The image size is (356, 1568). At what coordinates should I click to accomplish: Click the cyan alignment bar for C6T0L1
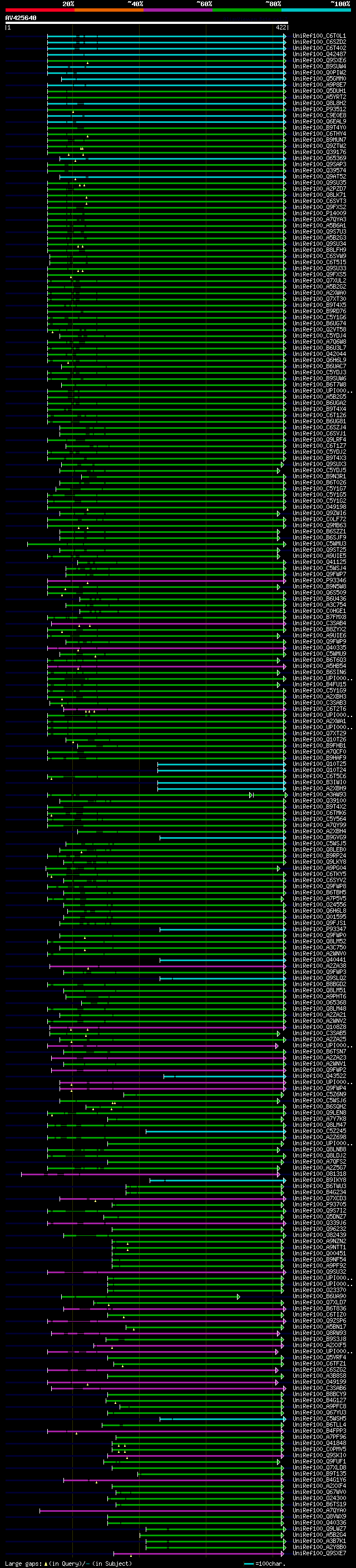166,36
